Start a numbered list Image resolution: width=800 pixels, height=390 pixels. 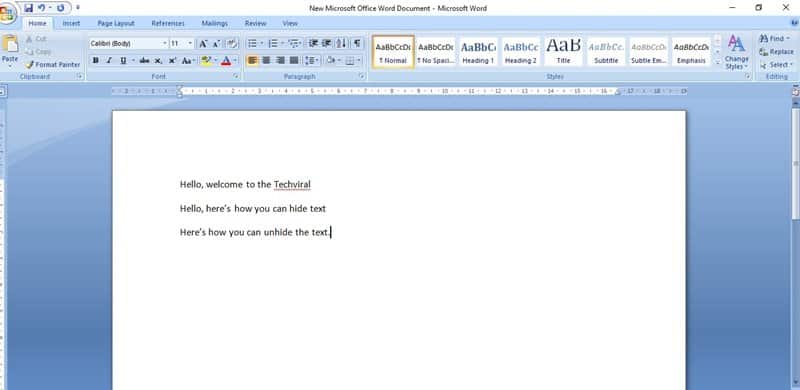click(x=273, y=44)
